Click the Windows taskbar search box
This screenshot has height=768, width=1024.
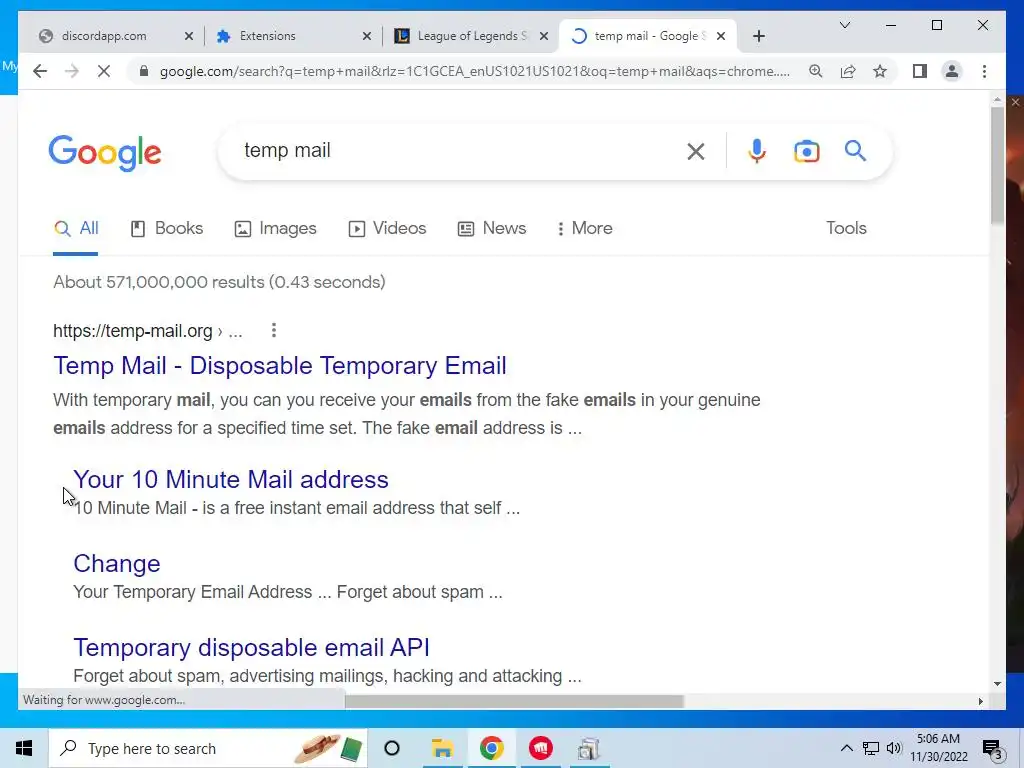coord(208,748)
